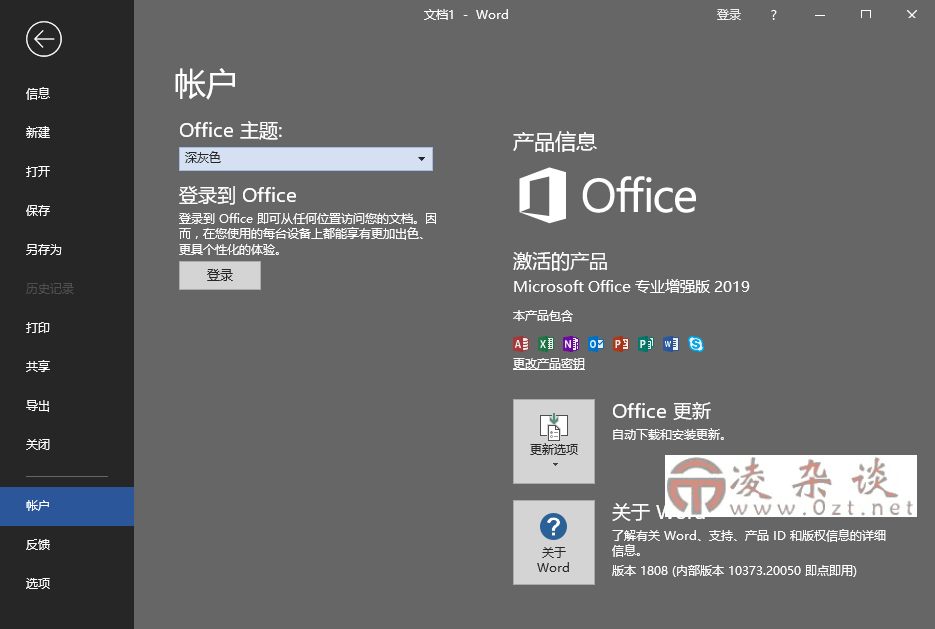
Task: Click the Excel app icon
Action: (546, 344)
